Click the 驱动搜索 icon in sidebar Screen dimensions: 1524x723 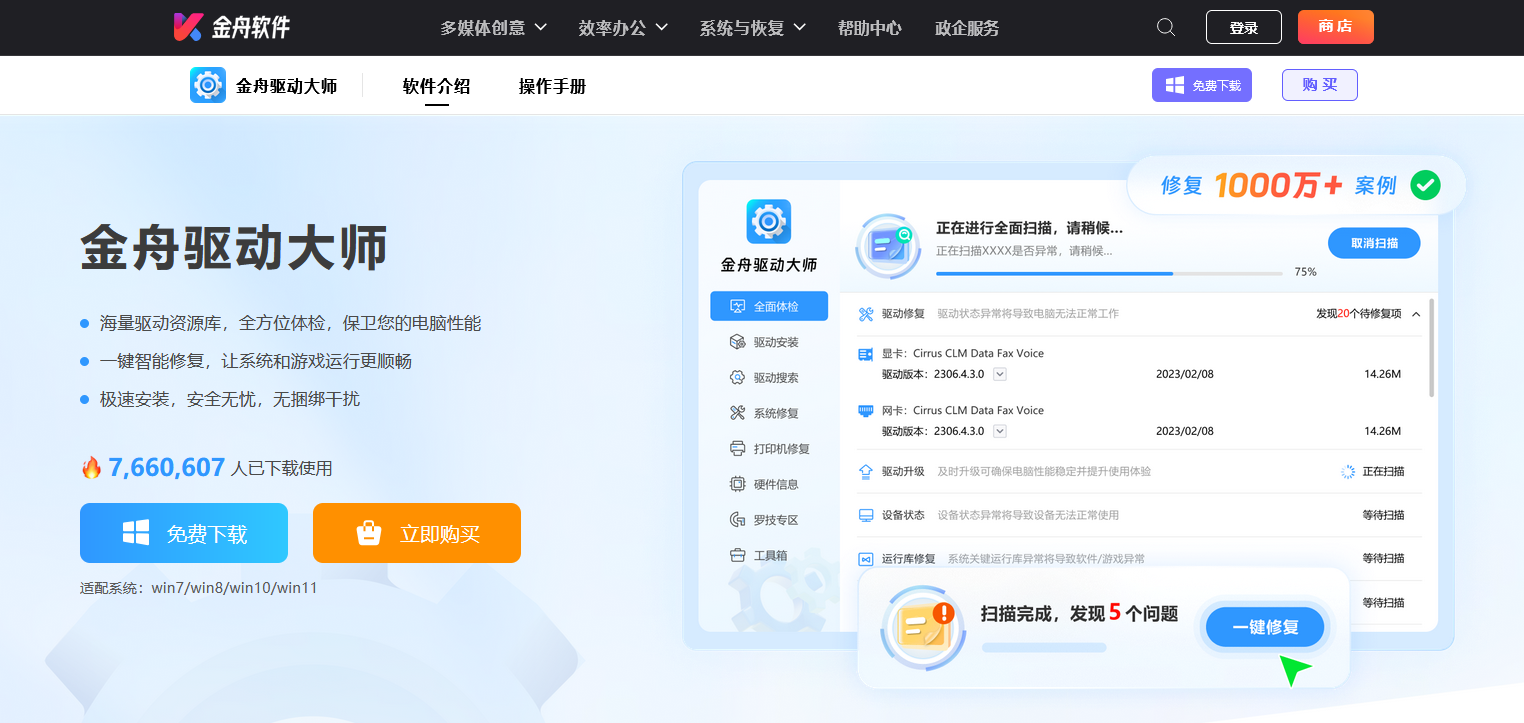(737, 378)
